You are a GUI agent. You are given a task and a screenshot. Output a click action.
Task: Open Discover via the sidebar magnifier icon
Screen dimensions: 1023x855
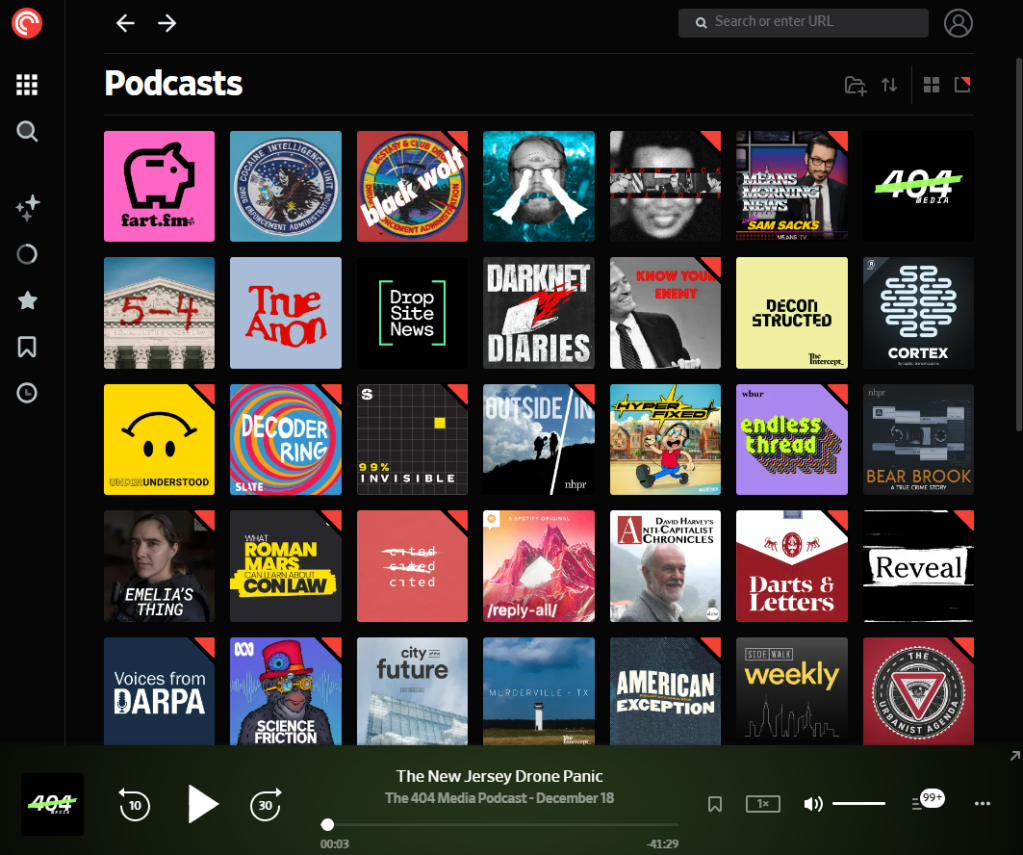[x=27, y=131]
